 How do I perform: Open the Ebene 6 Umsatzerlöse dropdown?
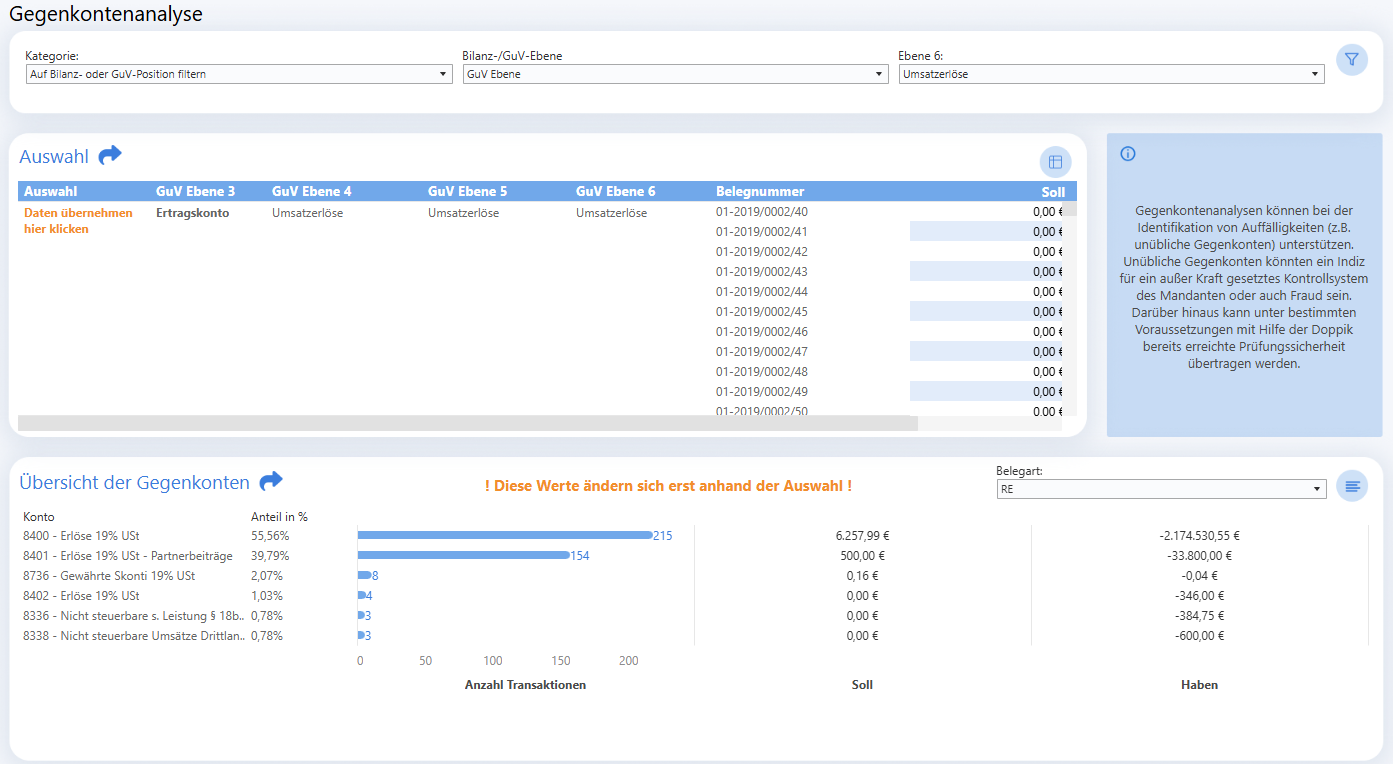tap(1112, 74)
